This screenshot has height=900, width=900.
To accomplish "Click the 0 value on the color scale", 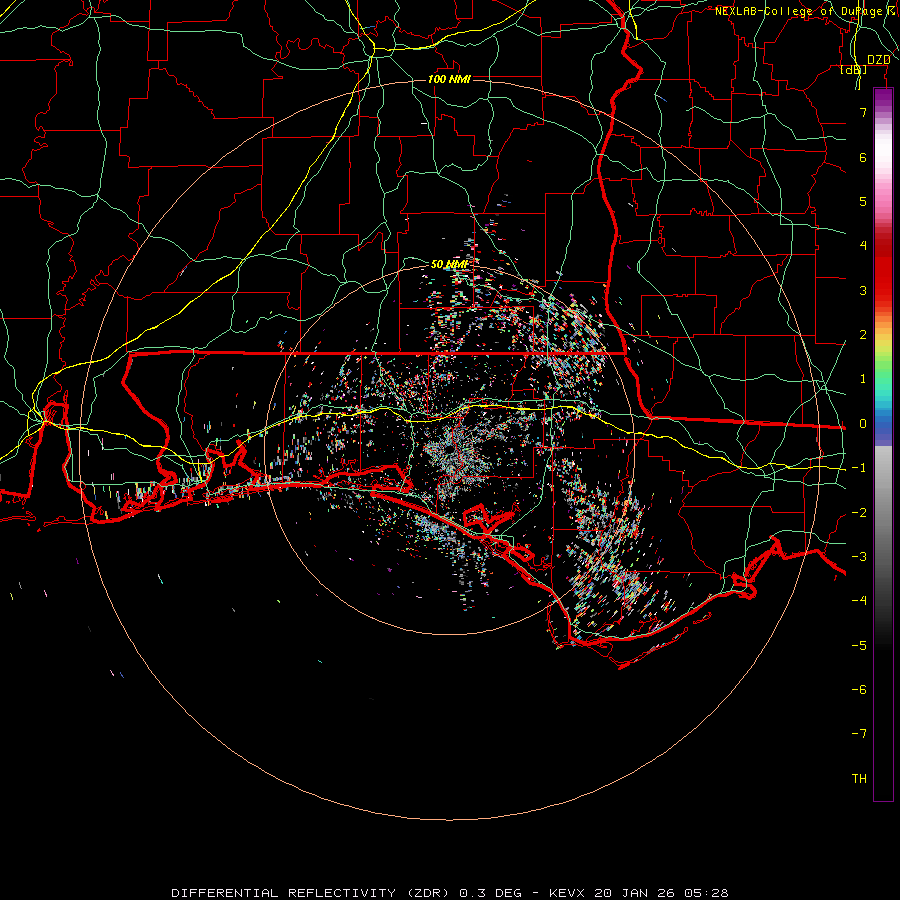I will (863, 424).
